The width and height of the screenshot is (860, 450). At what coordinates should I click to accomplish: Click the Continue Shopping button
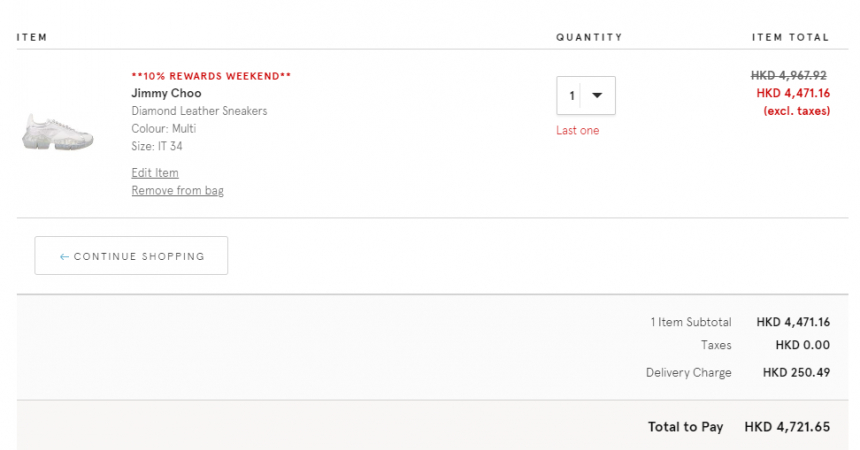[x=131, y=256]
